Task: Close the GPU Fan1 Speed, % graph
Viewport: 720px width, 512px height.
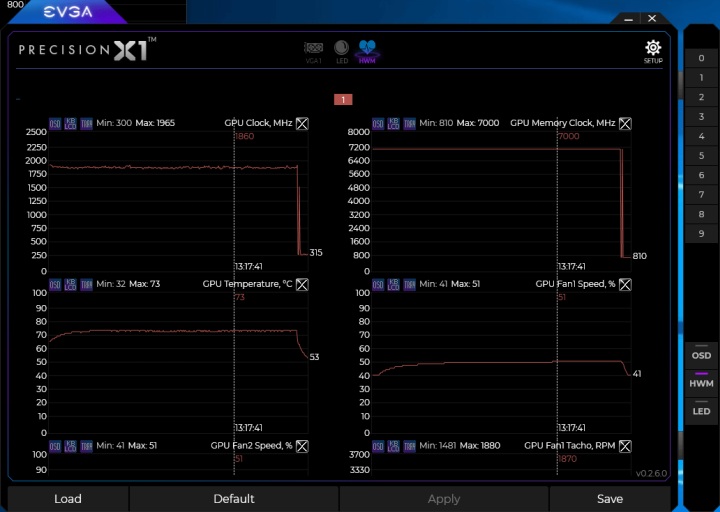Action: (x=625, y=285)
